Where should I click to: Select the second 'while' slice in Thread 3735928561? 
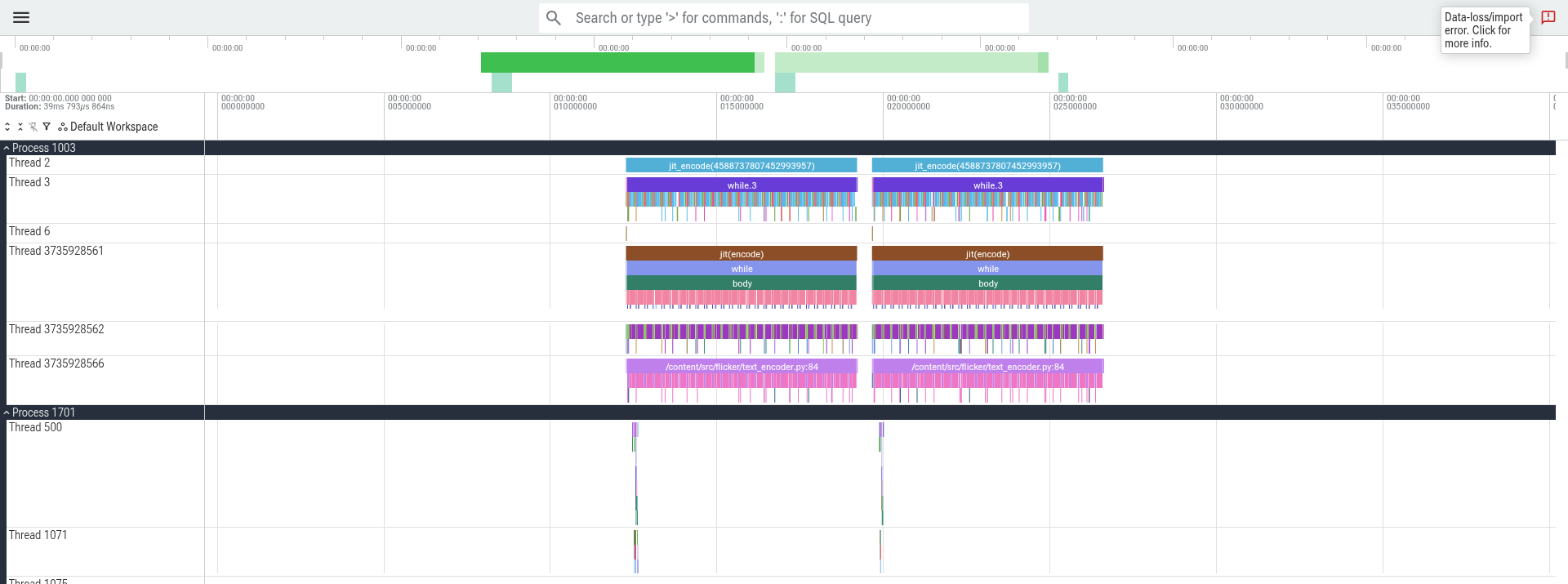point(987,269)
